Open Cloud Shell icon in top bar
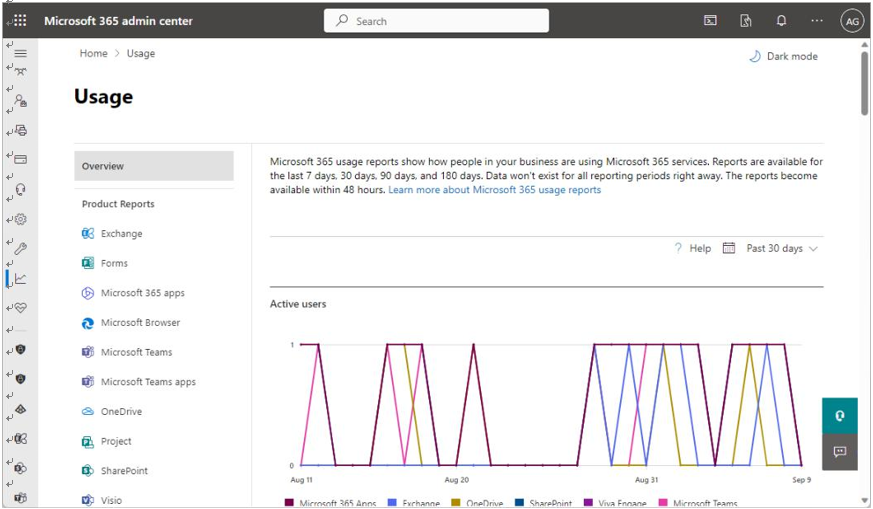The image size is (873, 509). pos(710,21)
